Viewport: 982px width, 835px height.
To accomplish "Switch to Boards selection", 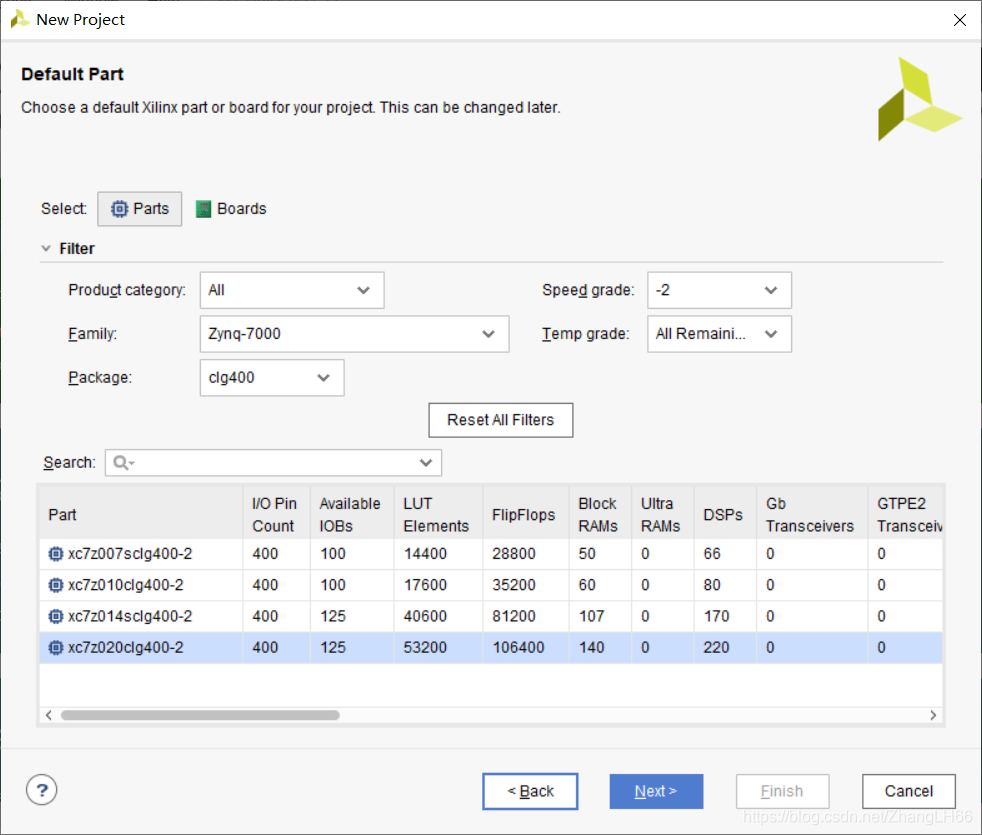I will pyautogui.click(x=231, y=209).
